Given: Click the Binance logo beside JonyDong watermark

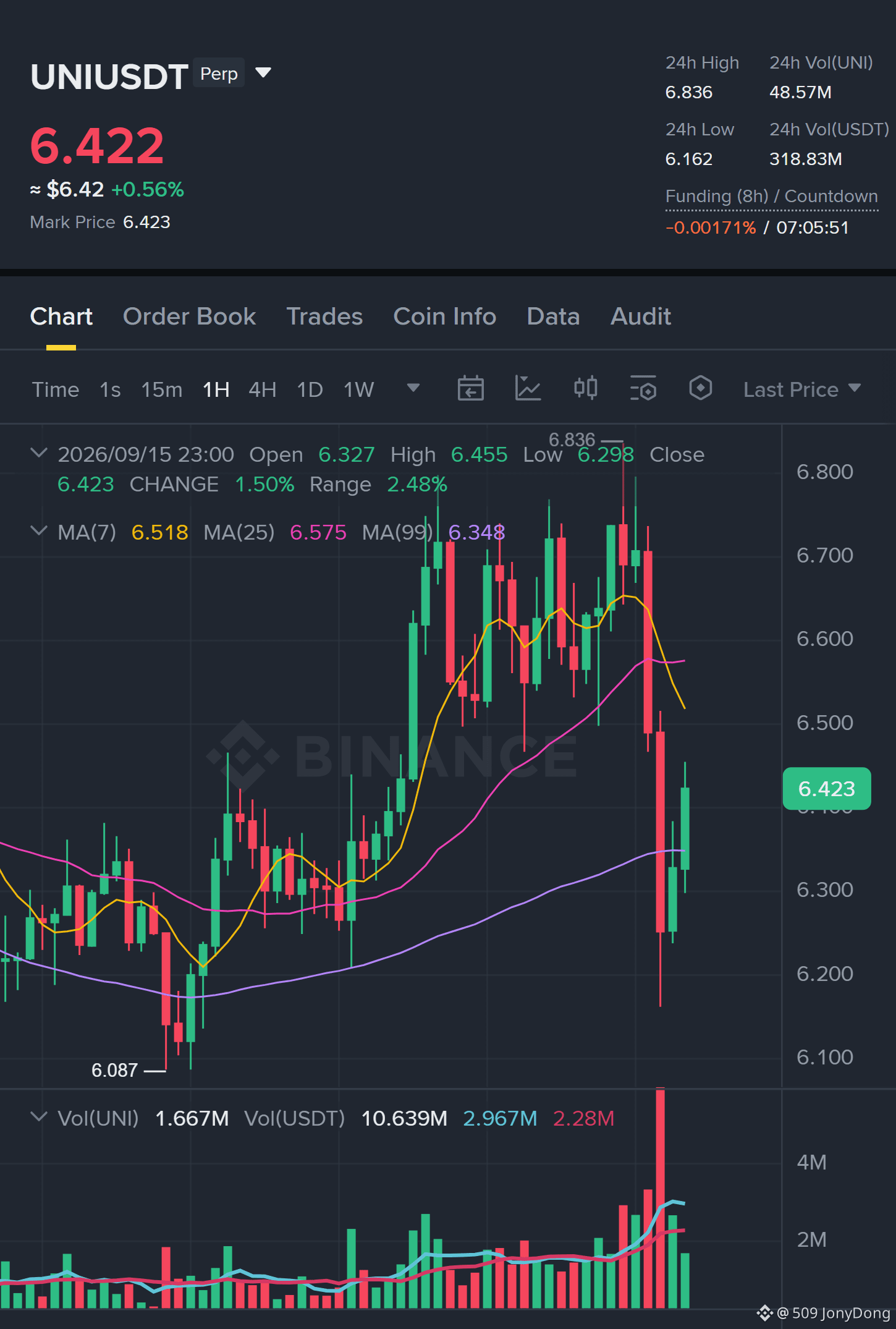Looking at the screenshot, I should click(x=764, y=1313).
